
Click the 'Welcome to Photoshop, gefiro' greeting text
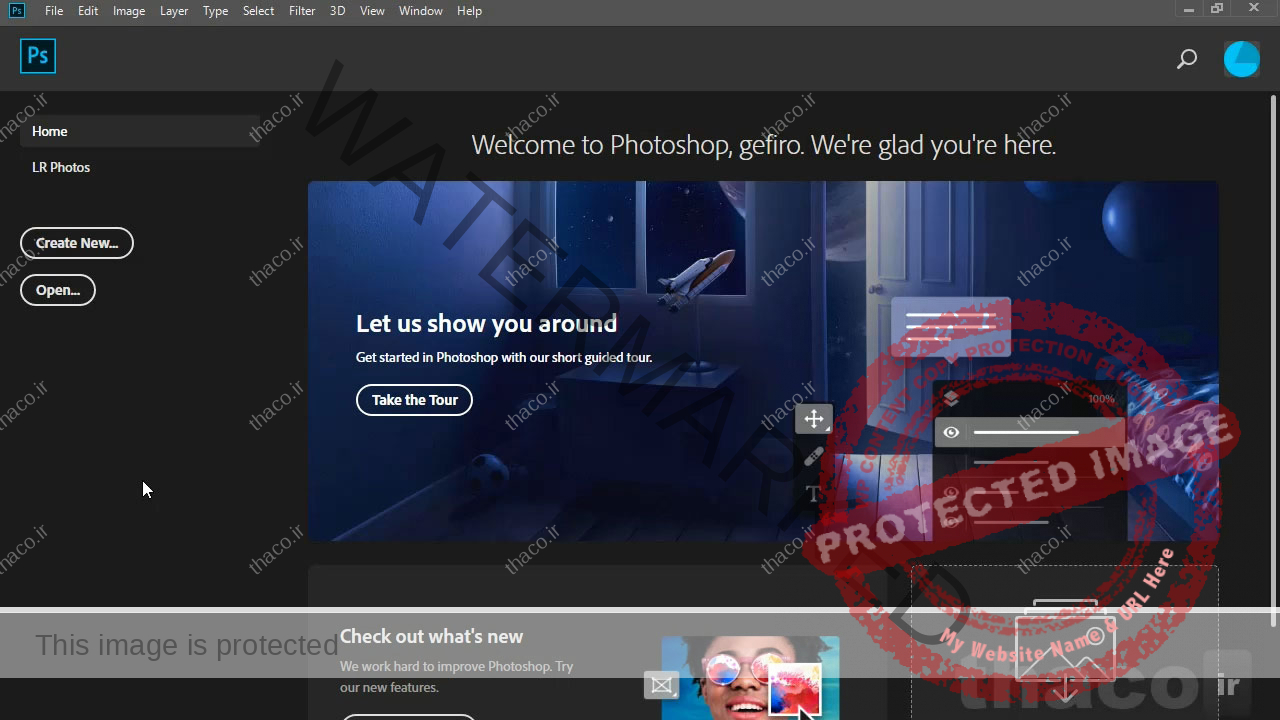(x=764, y=145)
